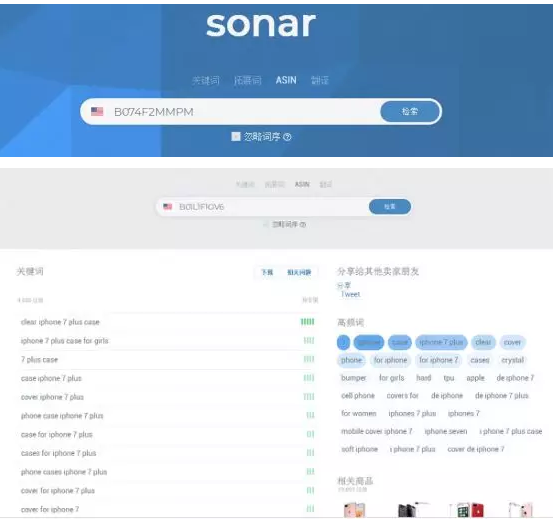This screenshot has height=521, width=560.
Task: Click the large blue search button
Action: [x=410, y=112]
